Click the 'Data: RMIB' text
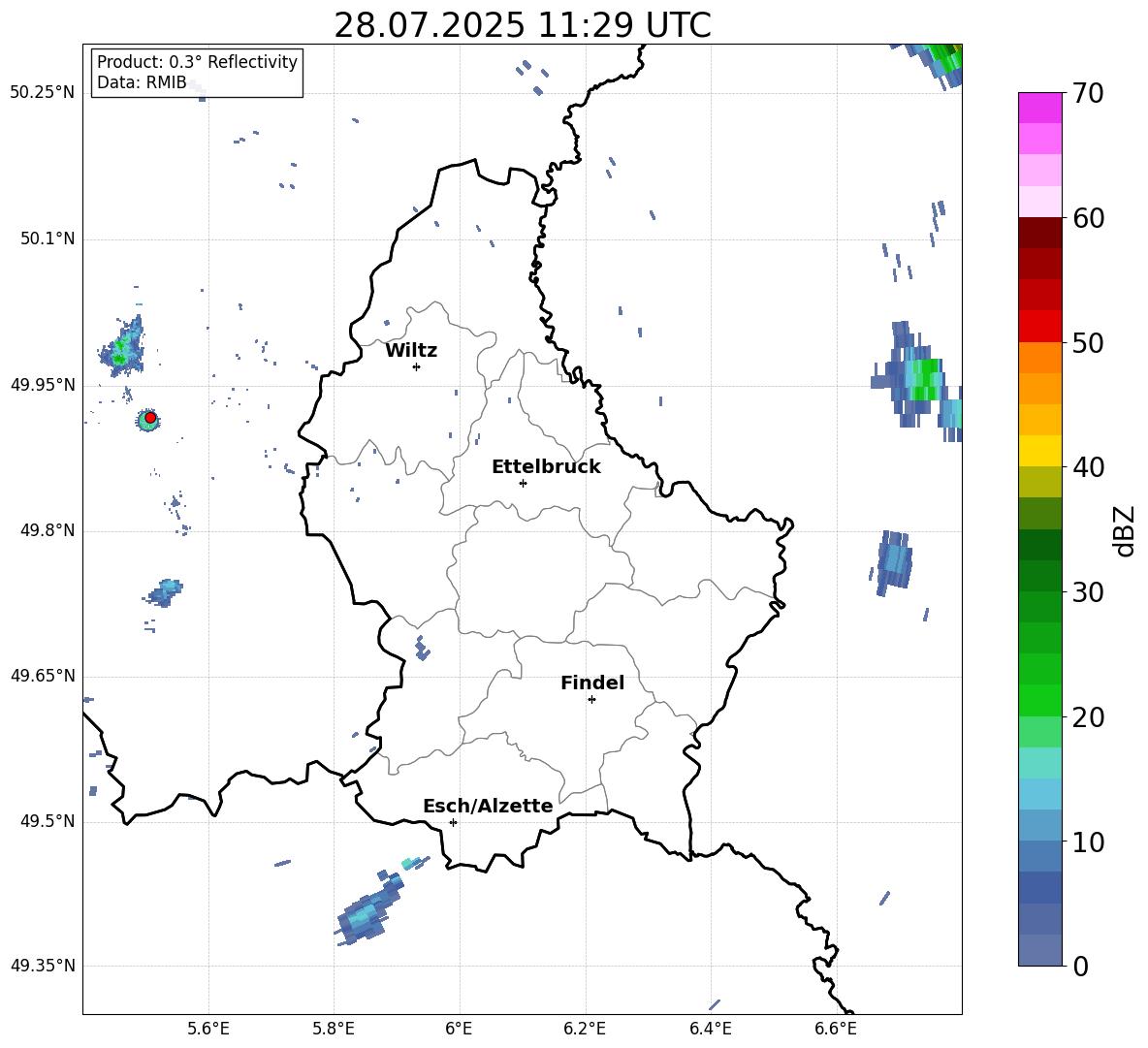The image size is (1148, 1048). point(142,82)
